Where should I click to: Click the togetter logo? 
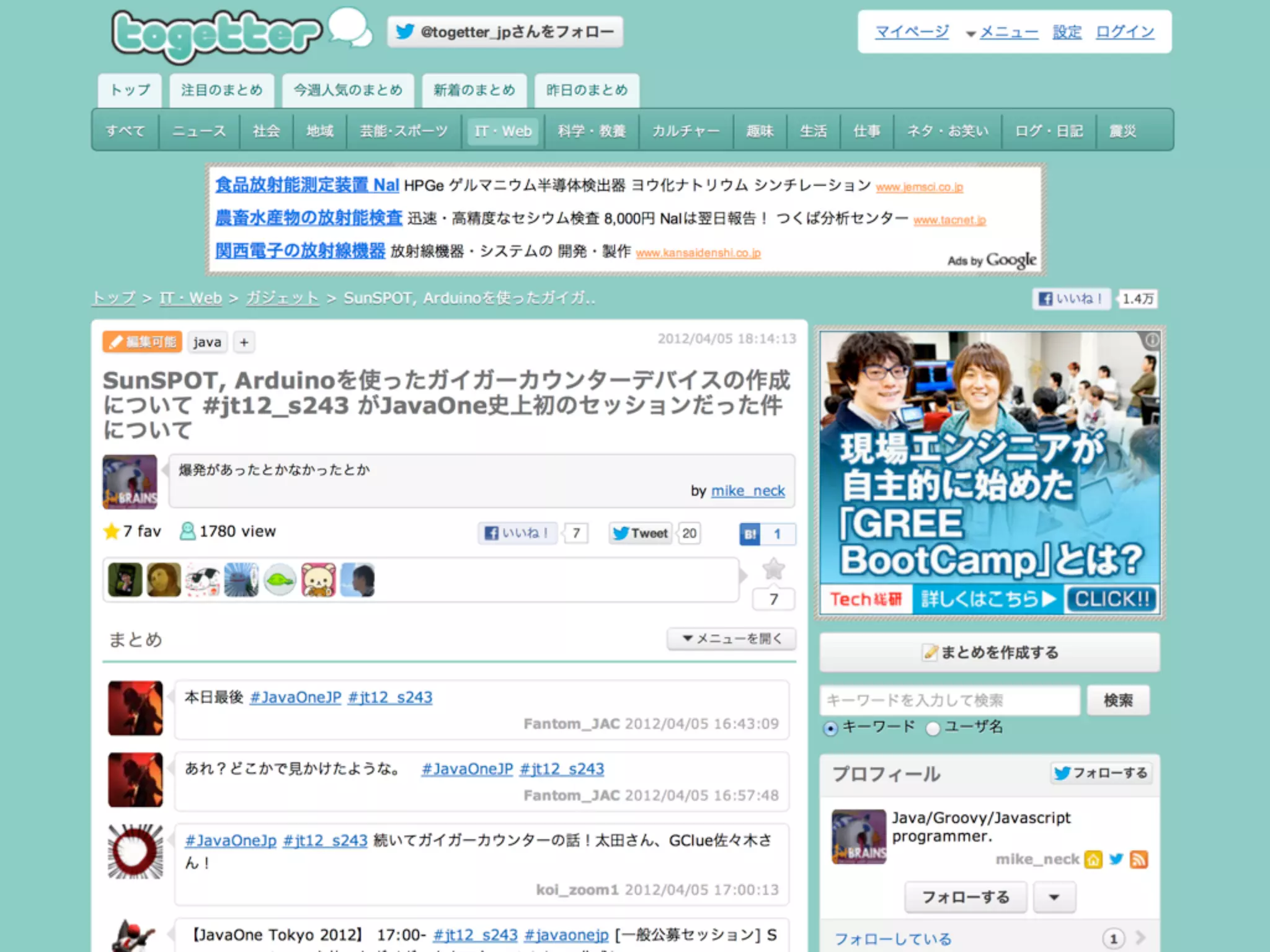coord(217,35)
